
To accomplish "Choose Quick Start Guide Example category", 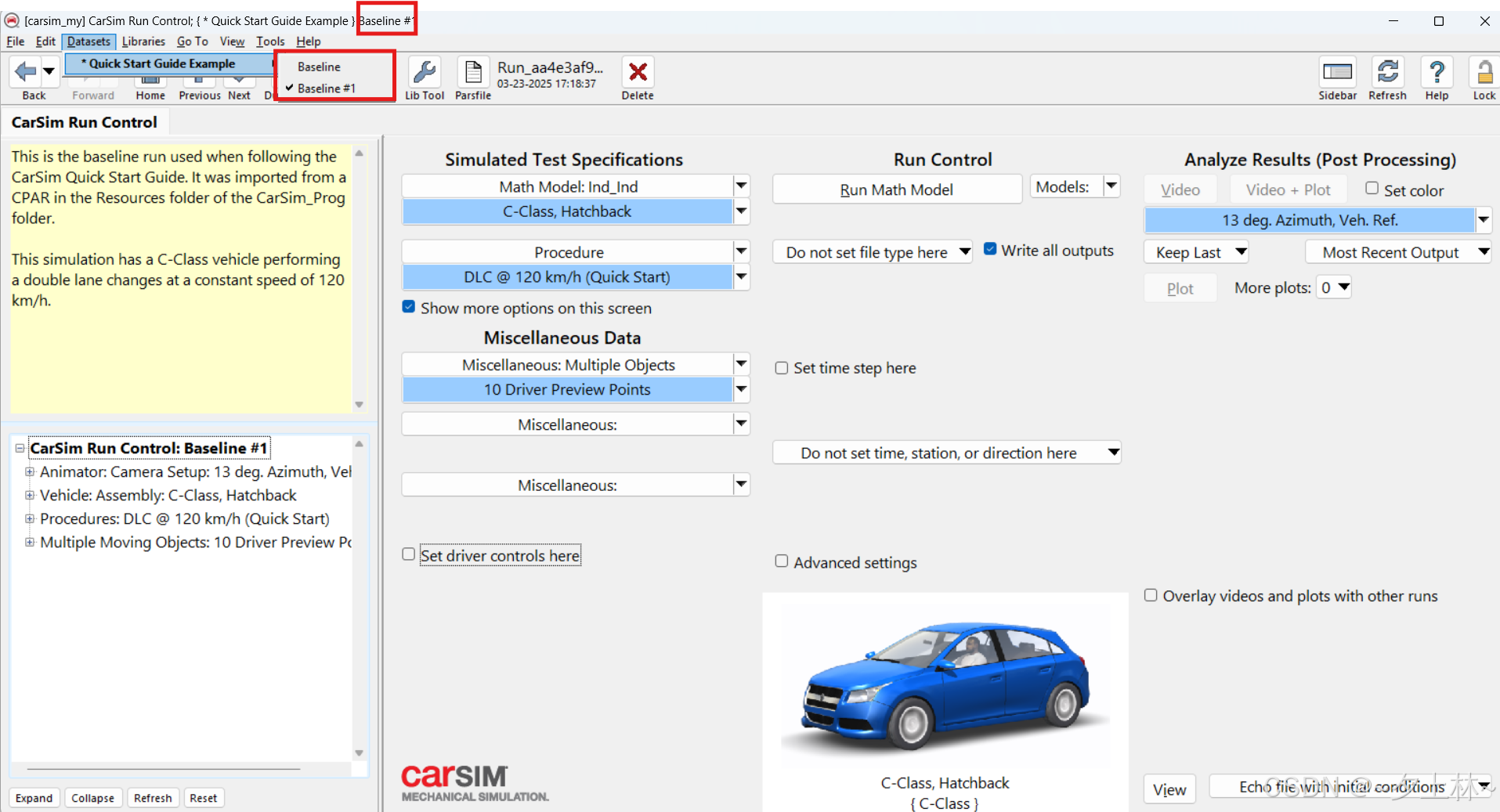I will click(168, 63).
